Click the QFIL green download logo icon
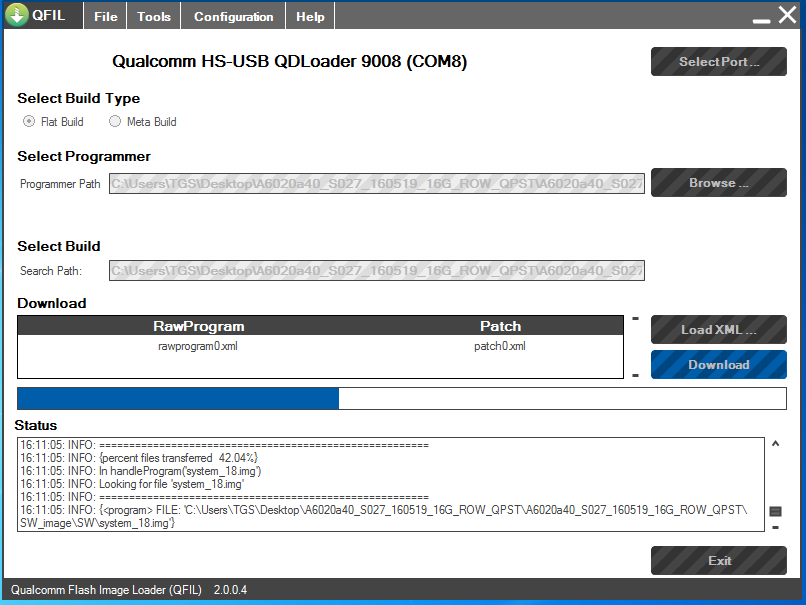The height and width of the screenshot is (605, 806). [x=17, y=14]
